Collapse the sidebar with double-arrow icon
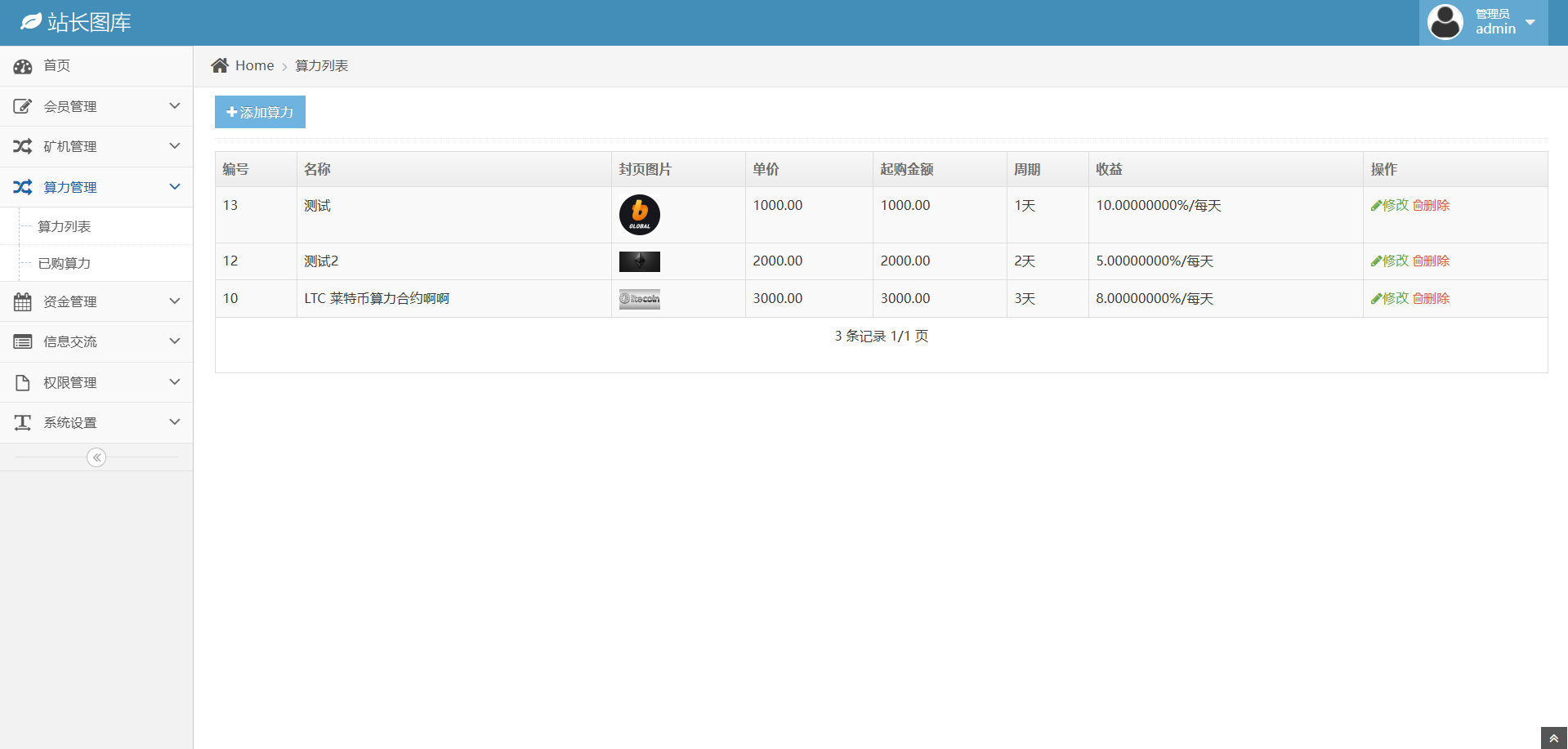Image resolution: width=1568 pixels, height=749 pixels. coord(96,457)
